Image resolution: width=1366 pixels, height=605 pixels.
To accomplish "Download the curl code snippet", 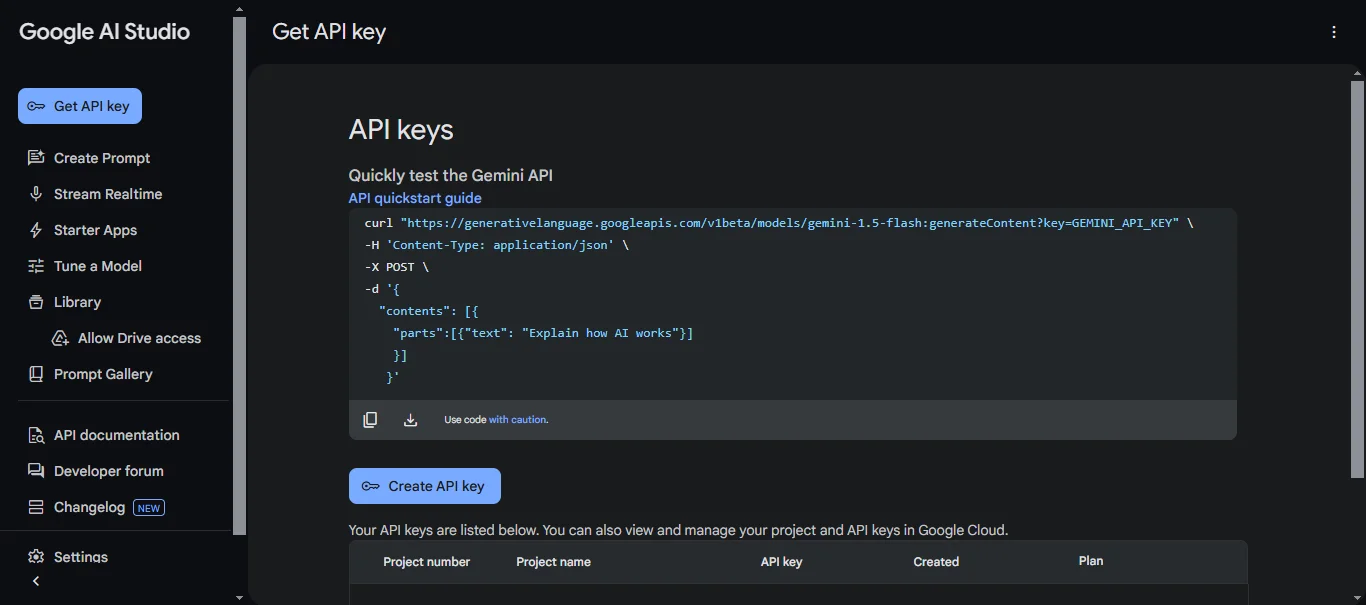I will click(x=410, y=420).
